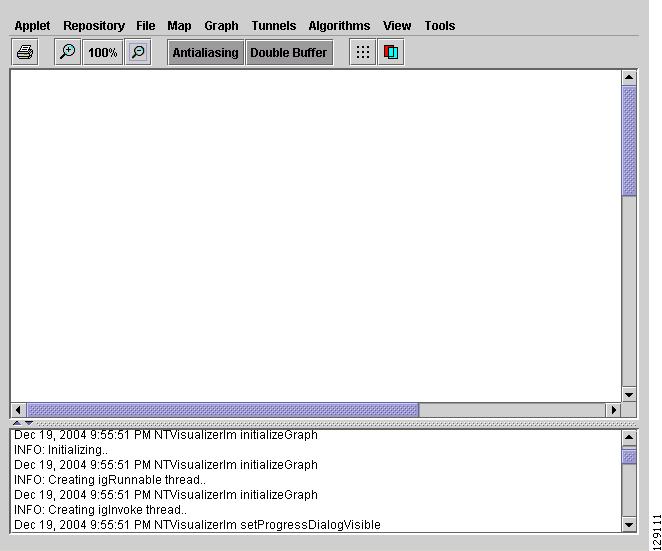662x551 pixels.
Task: Click the canvas horizontal scrollbar thumb
Action: [x=223, y=410]
